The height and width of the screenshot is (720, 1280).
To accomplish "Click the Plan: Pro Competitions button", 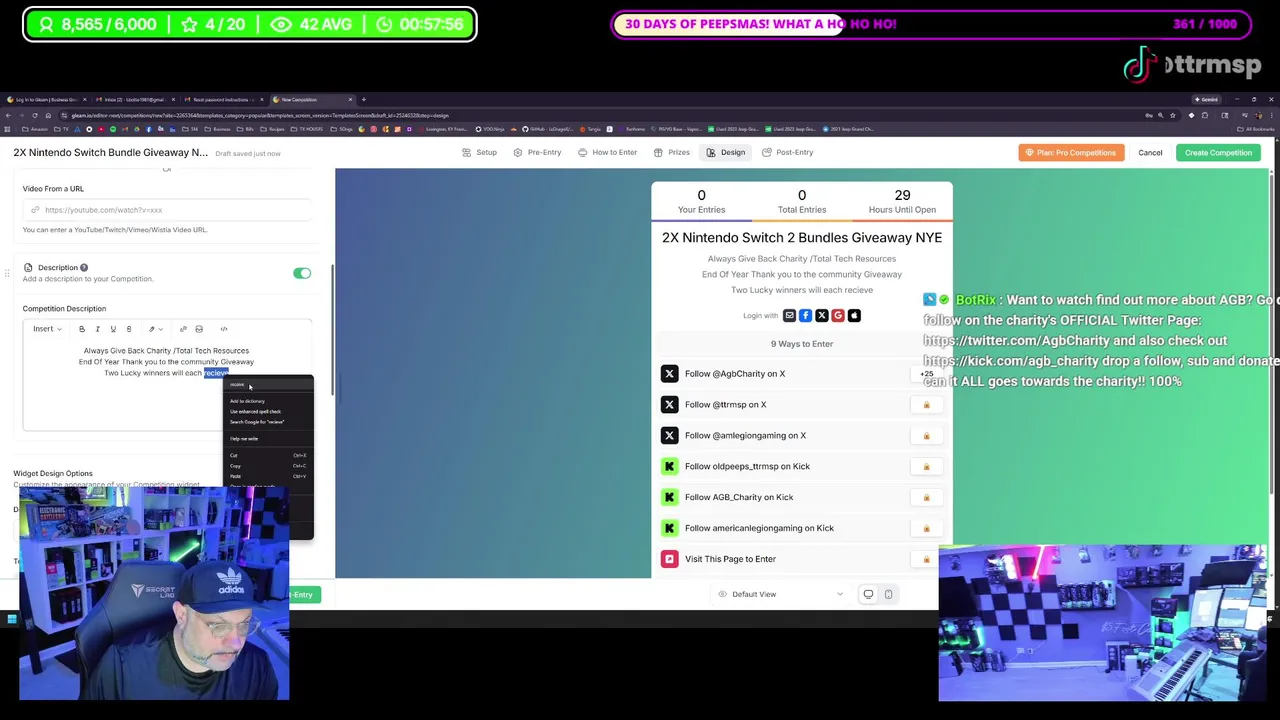I will pyautogui.click(x=1069, y=152).
